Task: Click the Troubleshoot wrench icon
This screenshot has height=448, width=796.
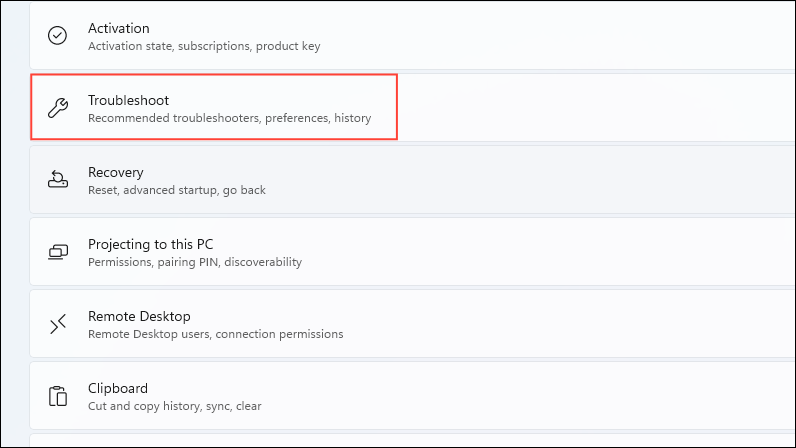Action: click(58, 108)
